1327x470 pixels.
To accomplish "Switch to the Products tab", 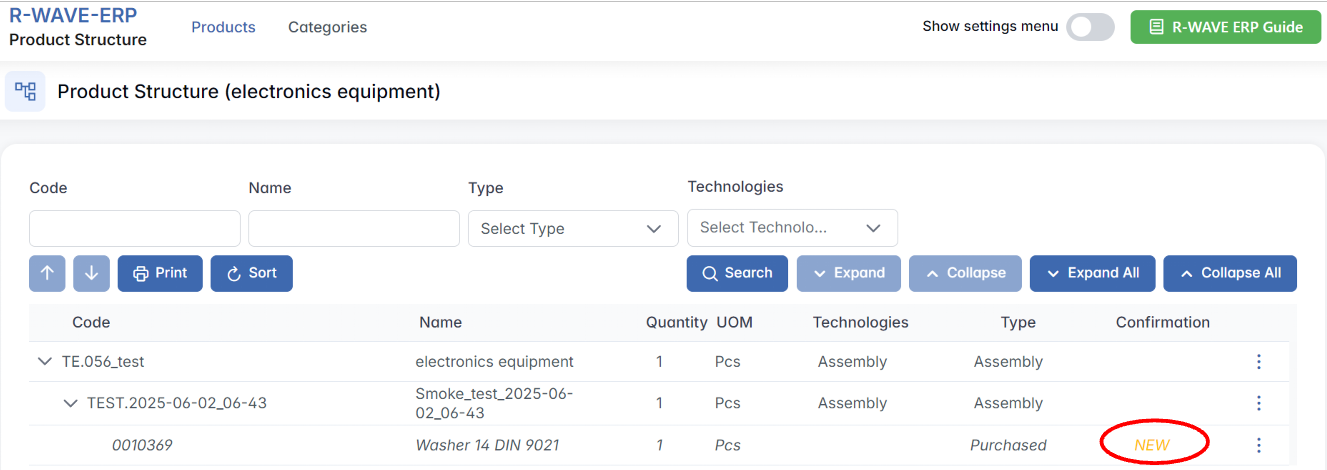I will [x=223, y=27].
